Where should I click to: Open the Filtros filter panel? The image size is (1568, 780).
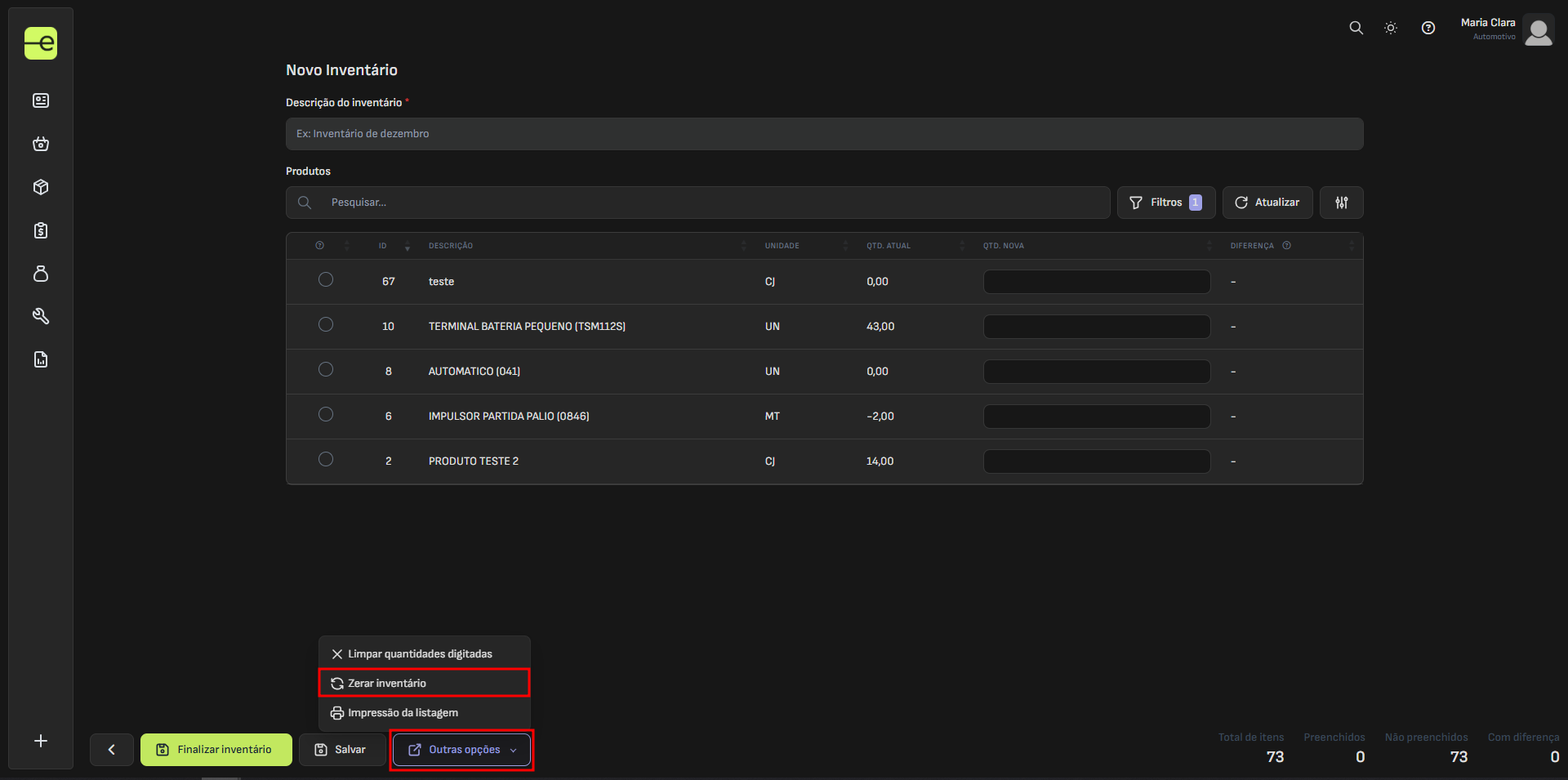[1165, 203]
